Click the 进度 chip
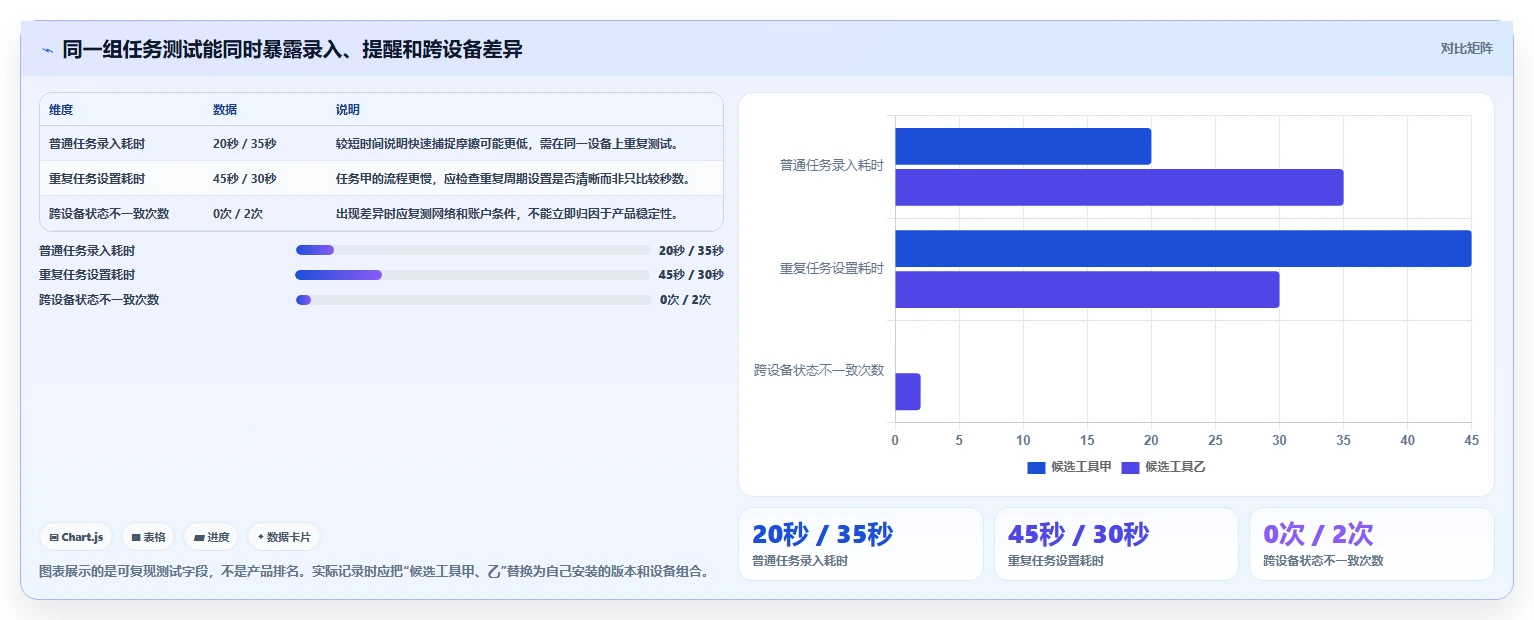The image size is (1534, 620). tap(211, 537)
